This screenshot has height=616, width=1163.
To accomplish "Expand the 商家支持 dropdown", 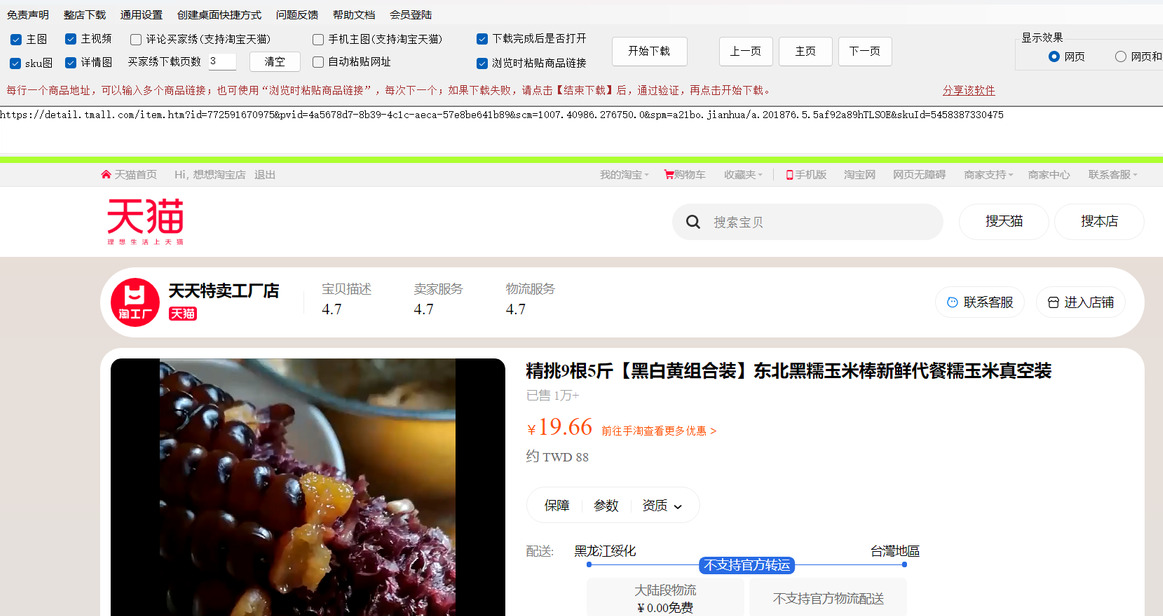I will (x=989, y=175).
